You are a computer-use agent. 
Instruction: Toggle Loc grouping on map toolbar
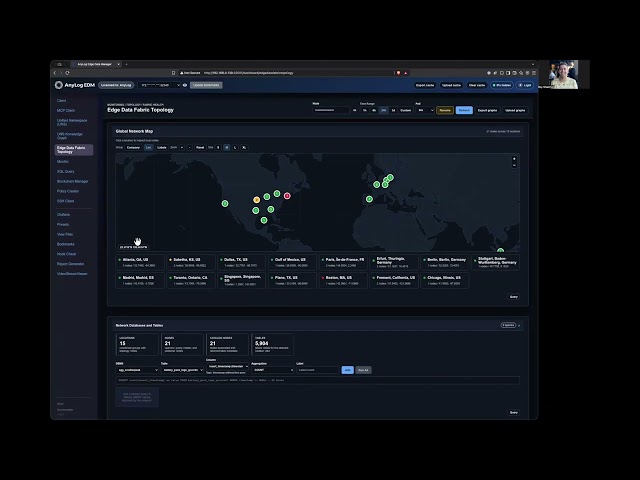149,147
